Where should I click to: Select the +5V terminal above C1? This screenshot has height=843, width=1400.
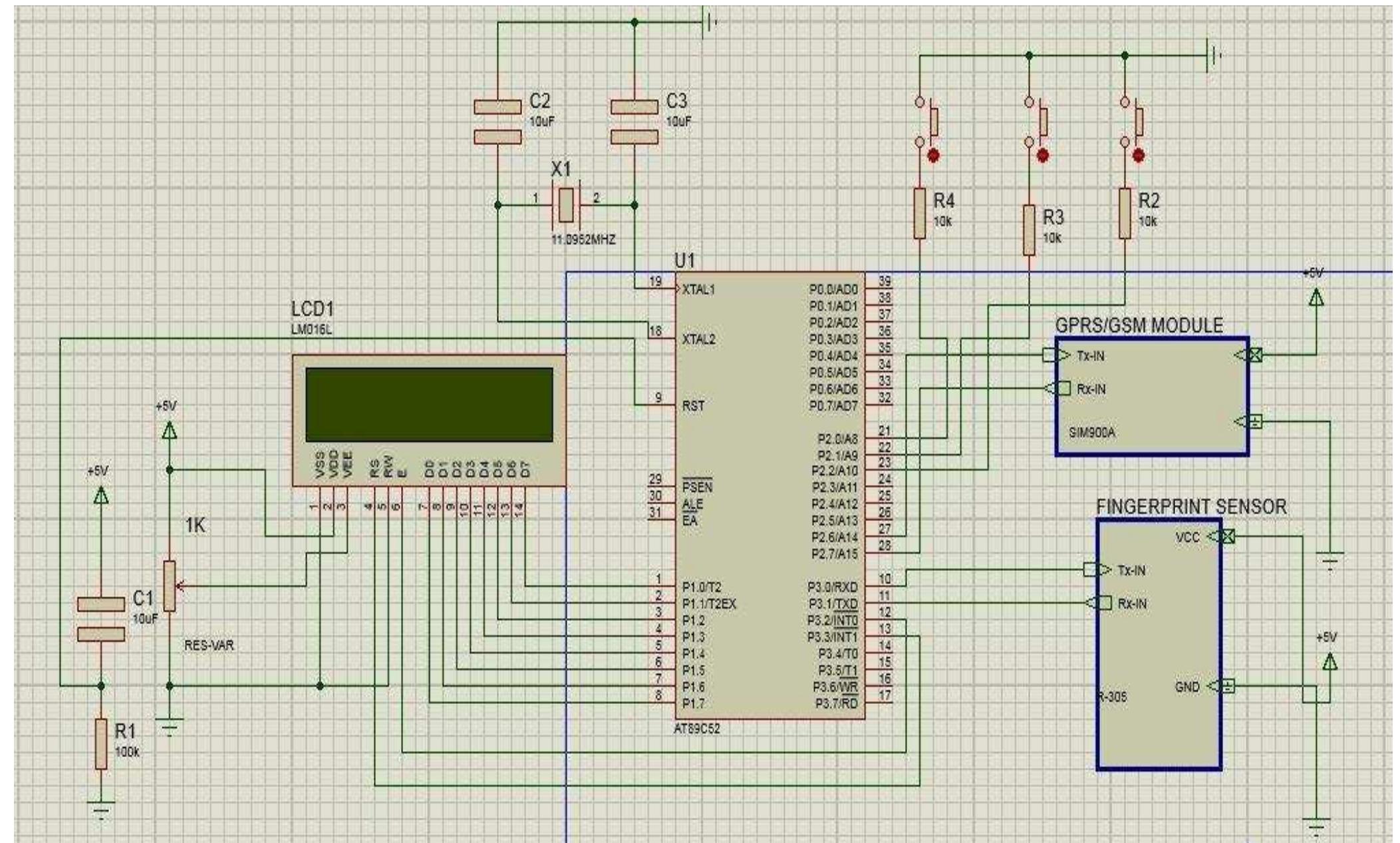101,494
